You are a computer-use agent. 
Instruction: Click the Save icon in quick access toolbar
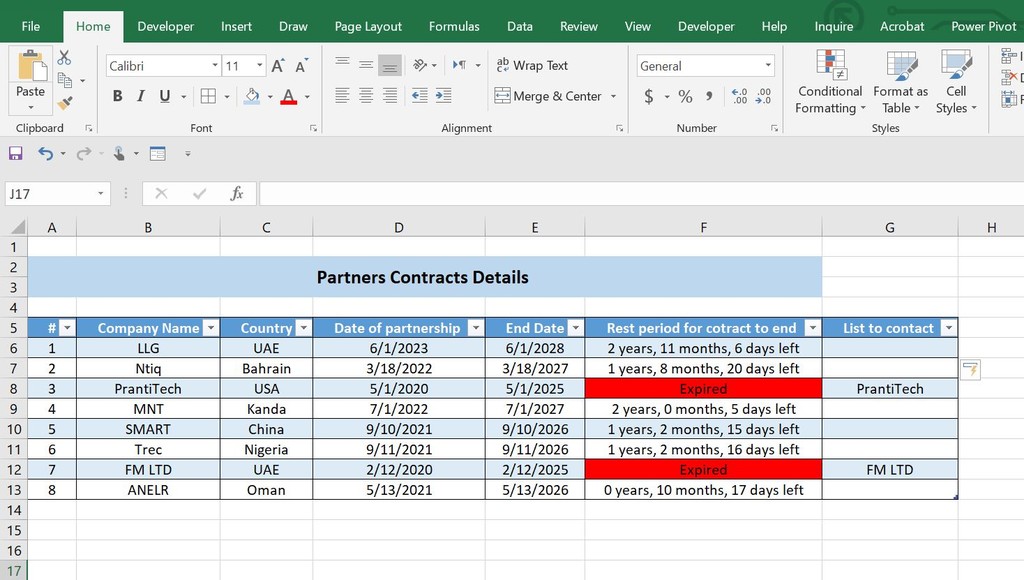(15, 154)
